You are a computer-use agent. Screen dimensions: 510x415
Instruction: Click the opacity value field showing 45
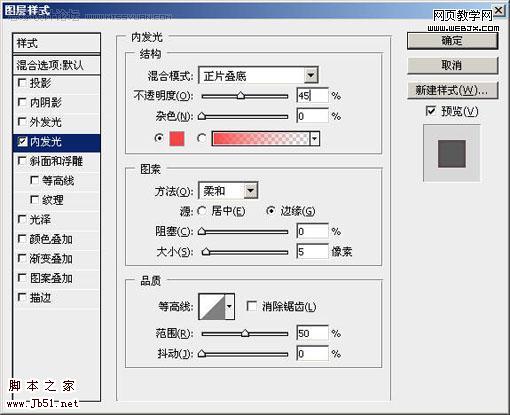[x=312, y=96]
